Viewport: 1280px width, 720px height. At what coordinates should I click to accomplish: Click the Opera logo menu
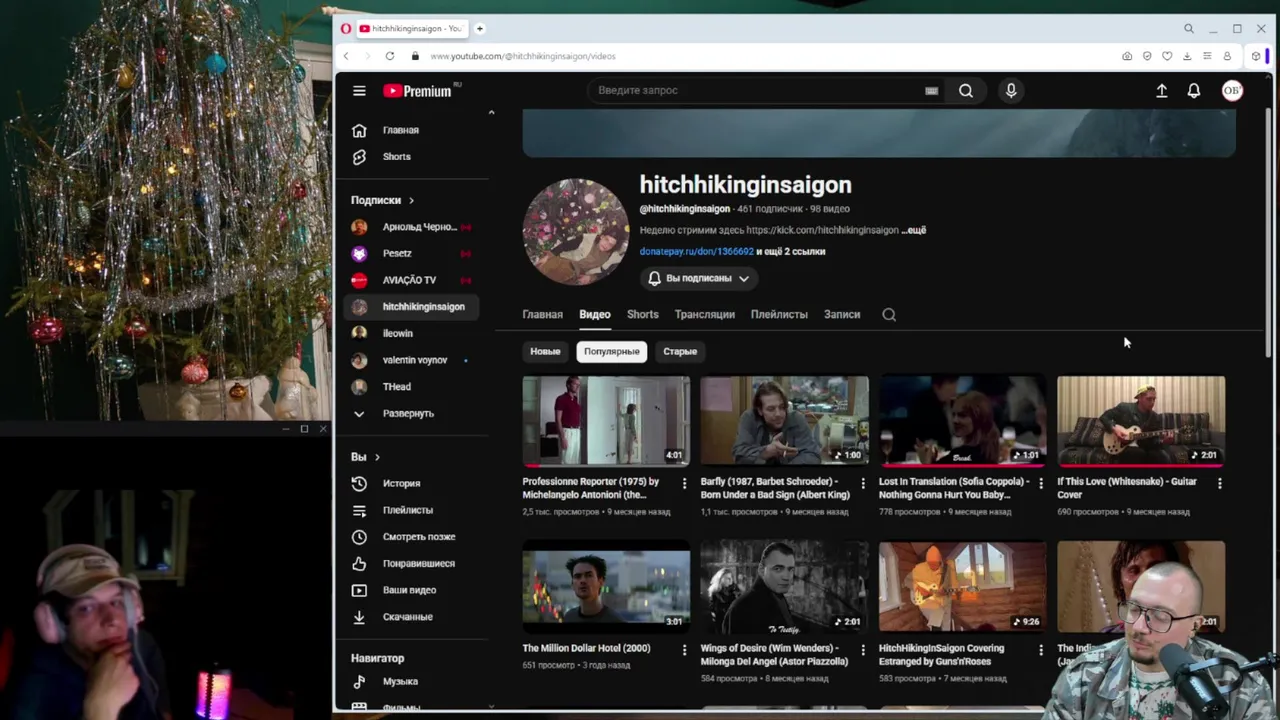[346, 29]
